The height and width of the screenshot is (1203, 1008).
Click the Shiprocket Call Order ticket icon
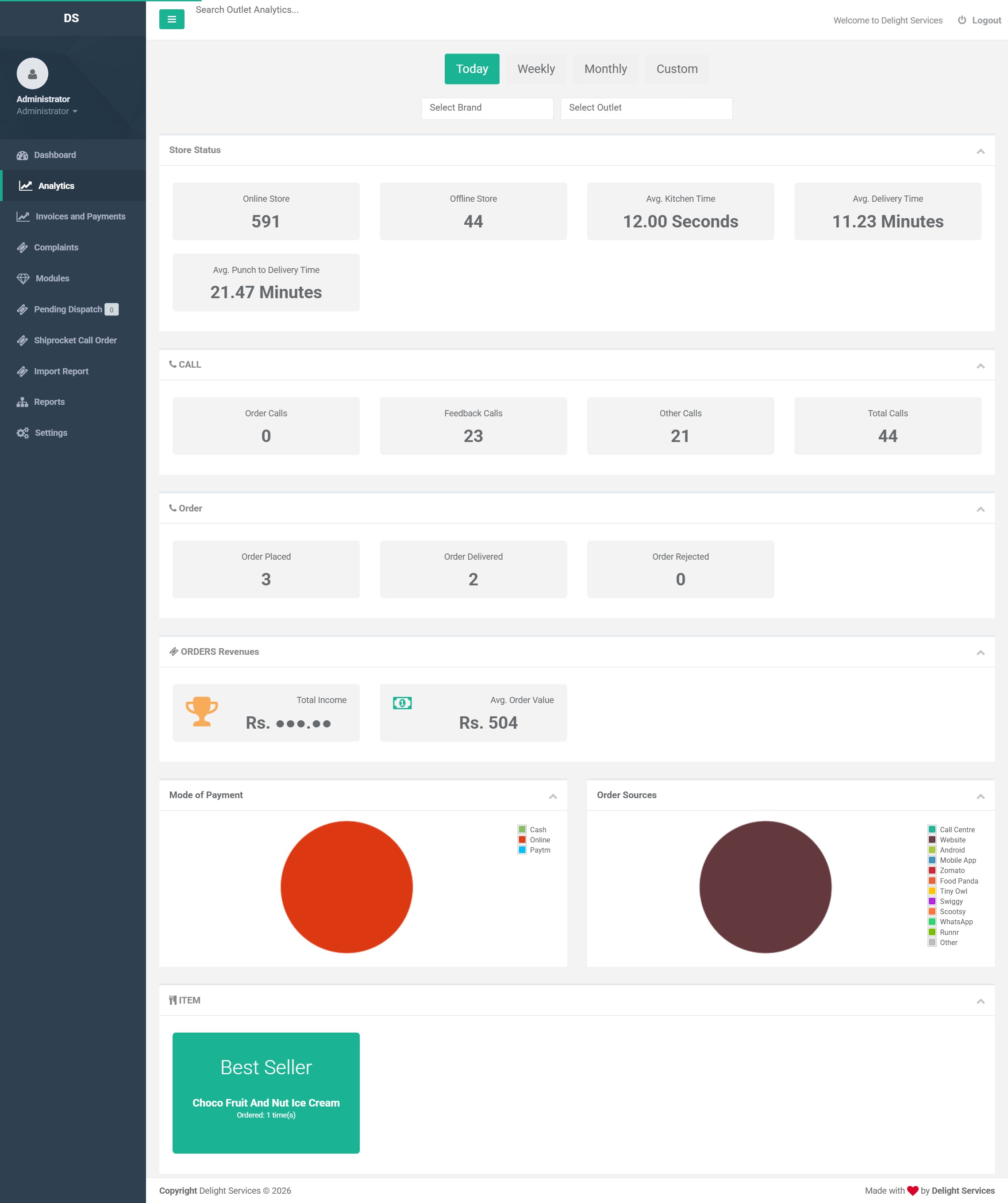coord(23,340)
